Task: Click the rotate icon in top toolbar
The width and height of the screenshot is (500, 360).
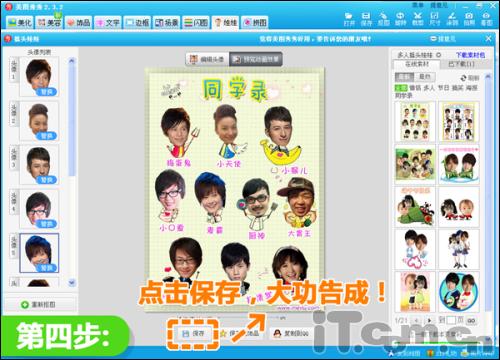Action: click(400, 16)
